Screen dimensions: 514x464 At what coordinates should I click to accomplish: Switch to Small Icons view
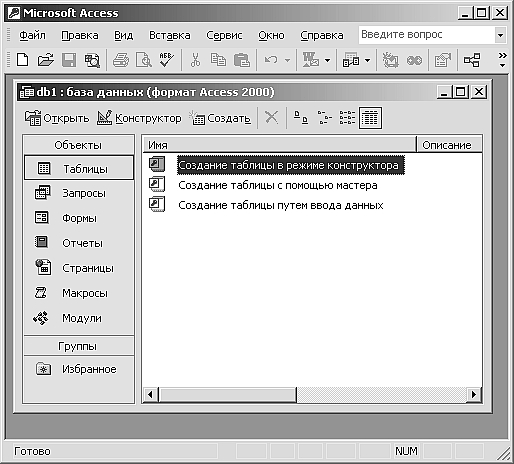tap(324, 118)
